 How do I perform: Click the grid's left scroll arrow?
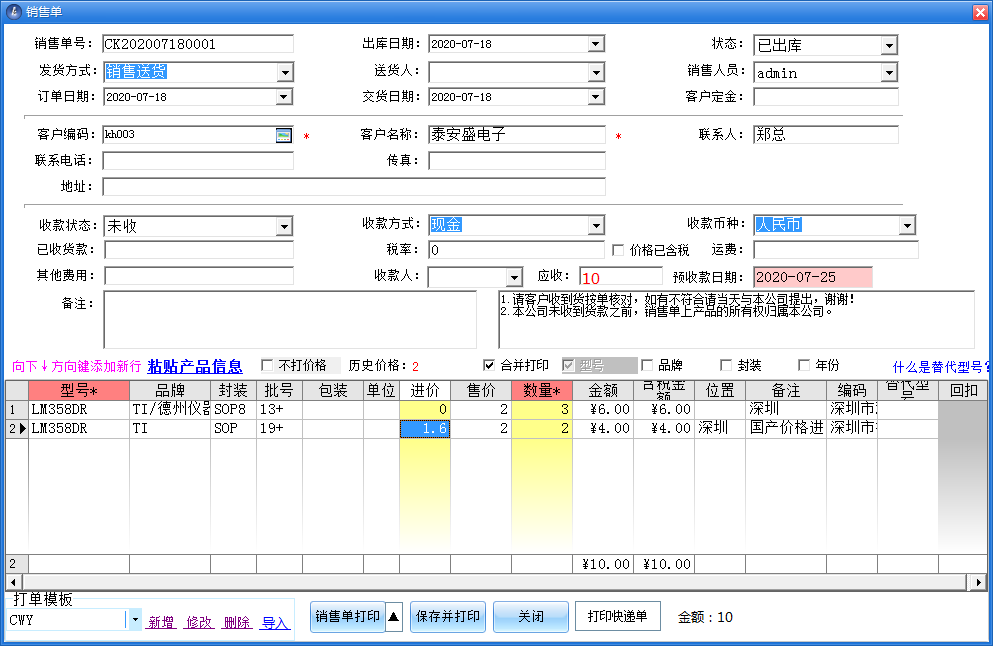pos(13,582)
